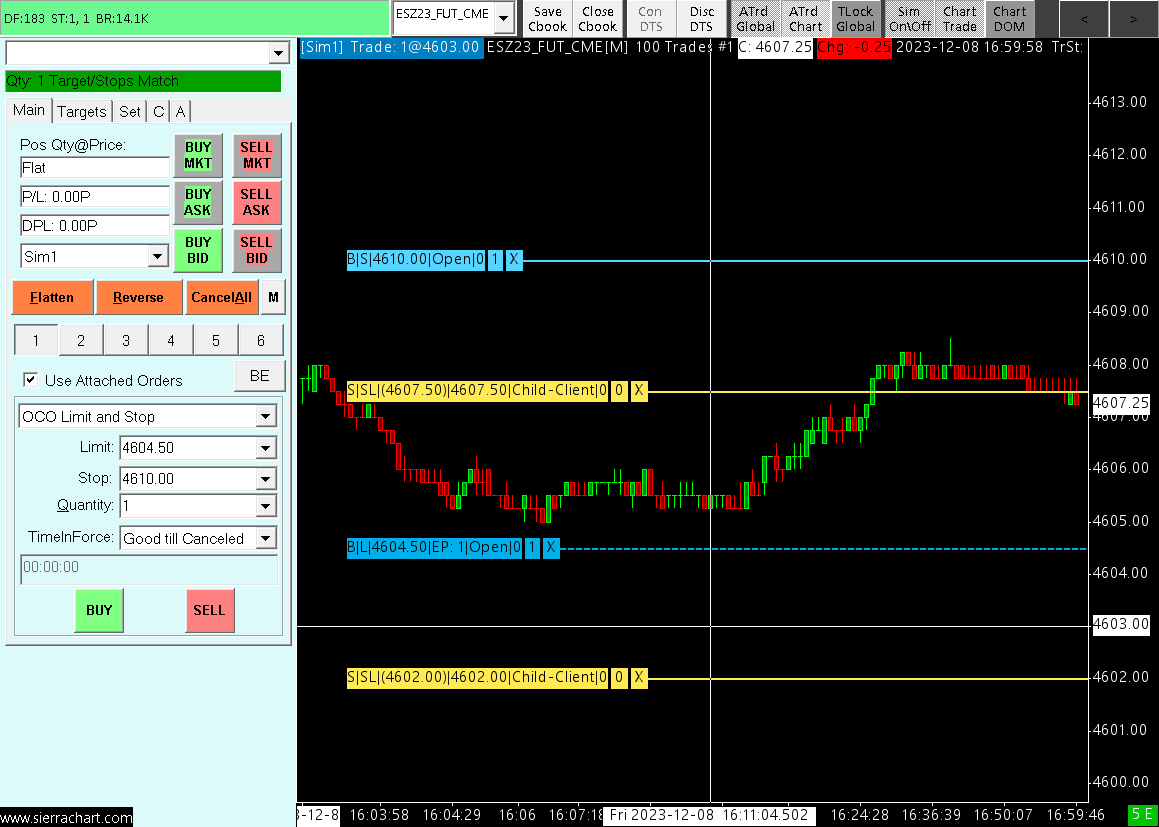
Task: Click BUY ASK button
Action: 198,203
